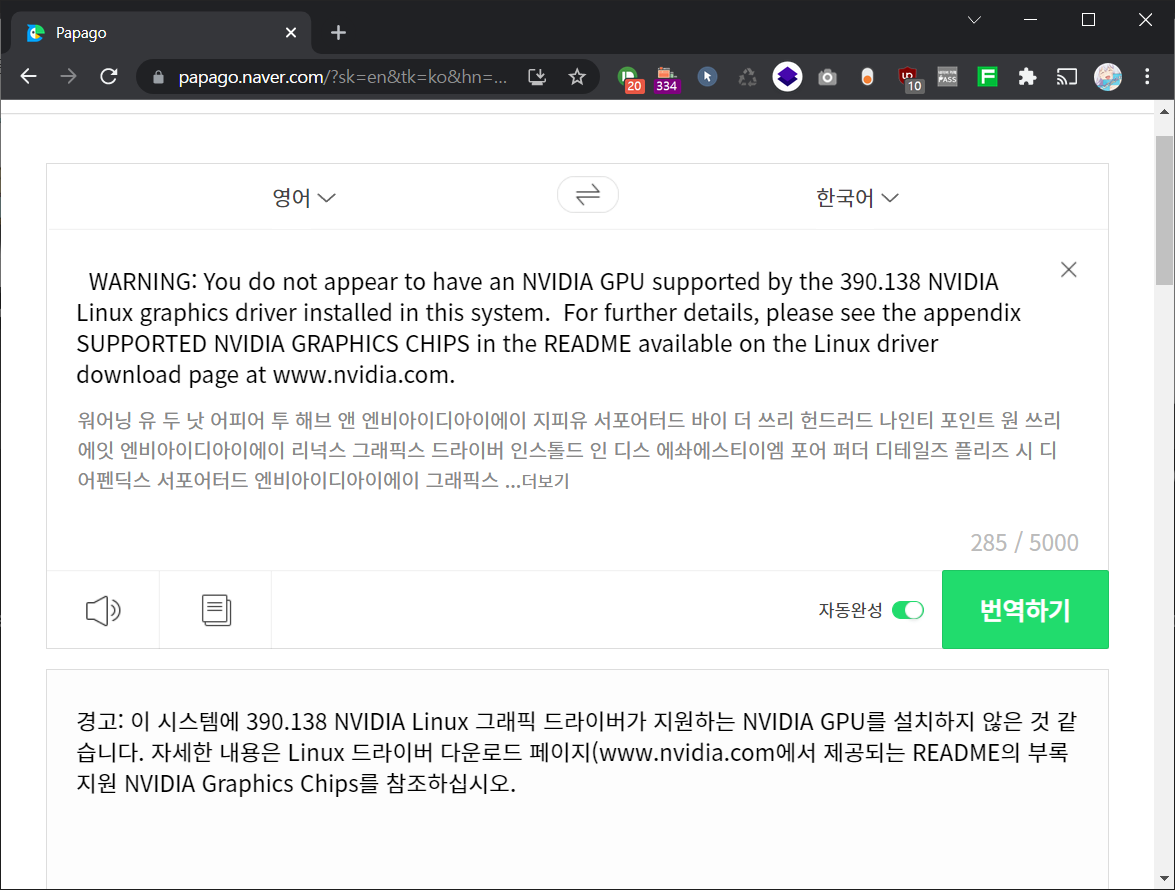Click the scrollbar down arrow
1175x890 pixels.
(x=1164, y=879)
